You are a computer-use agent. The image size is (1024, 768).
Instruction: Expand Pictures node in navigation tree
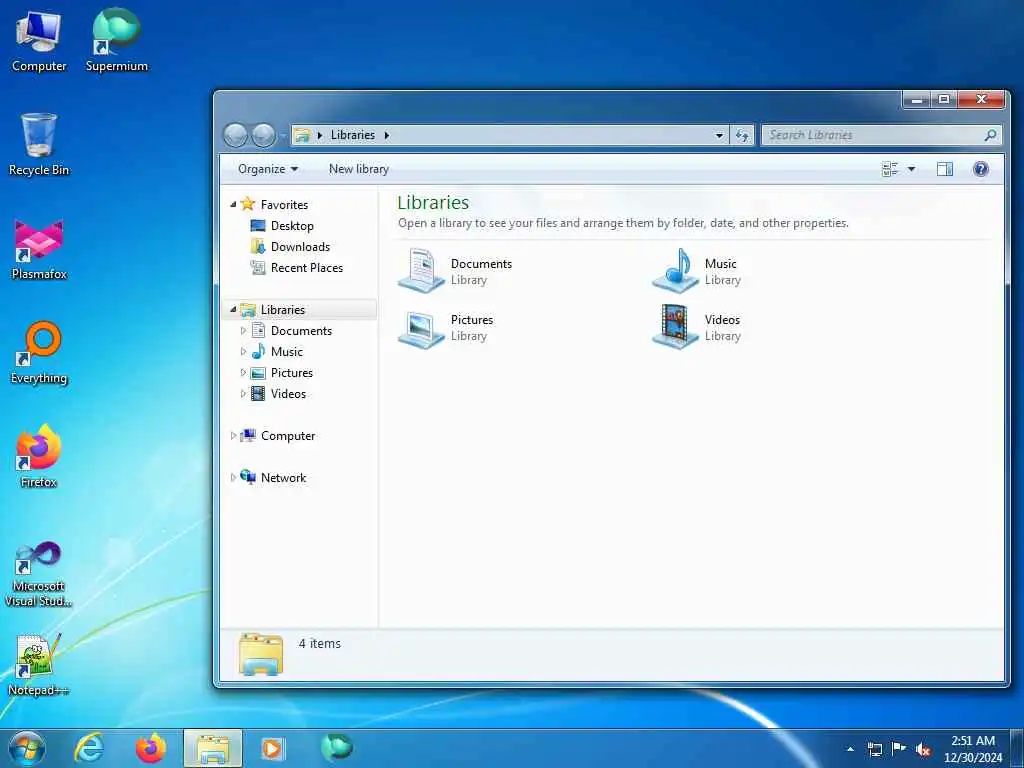243,372
